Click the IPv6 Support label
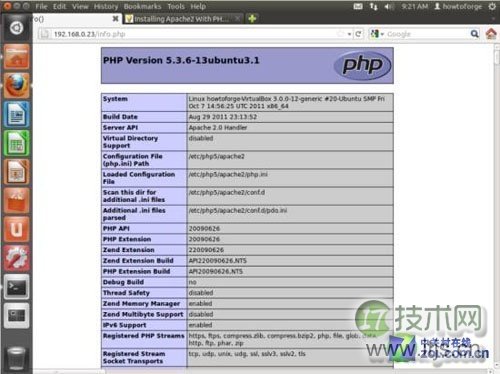The height and width of the screenshot is (374, 500). pos(124,325)
